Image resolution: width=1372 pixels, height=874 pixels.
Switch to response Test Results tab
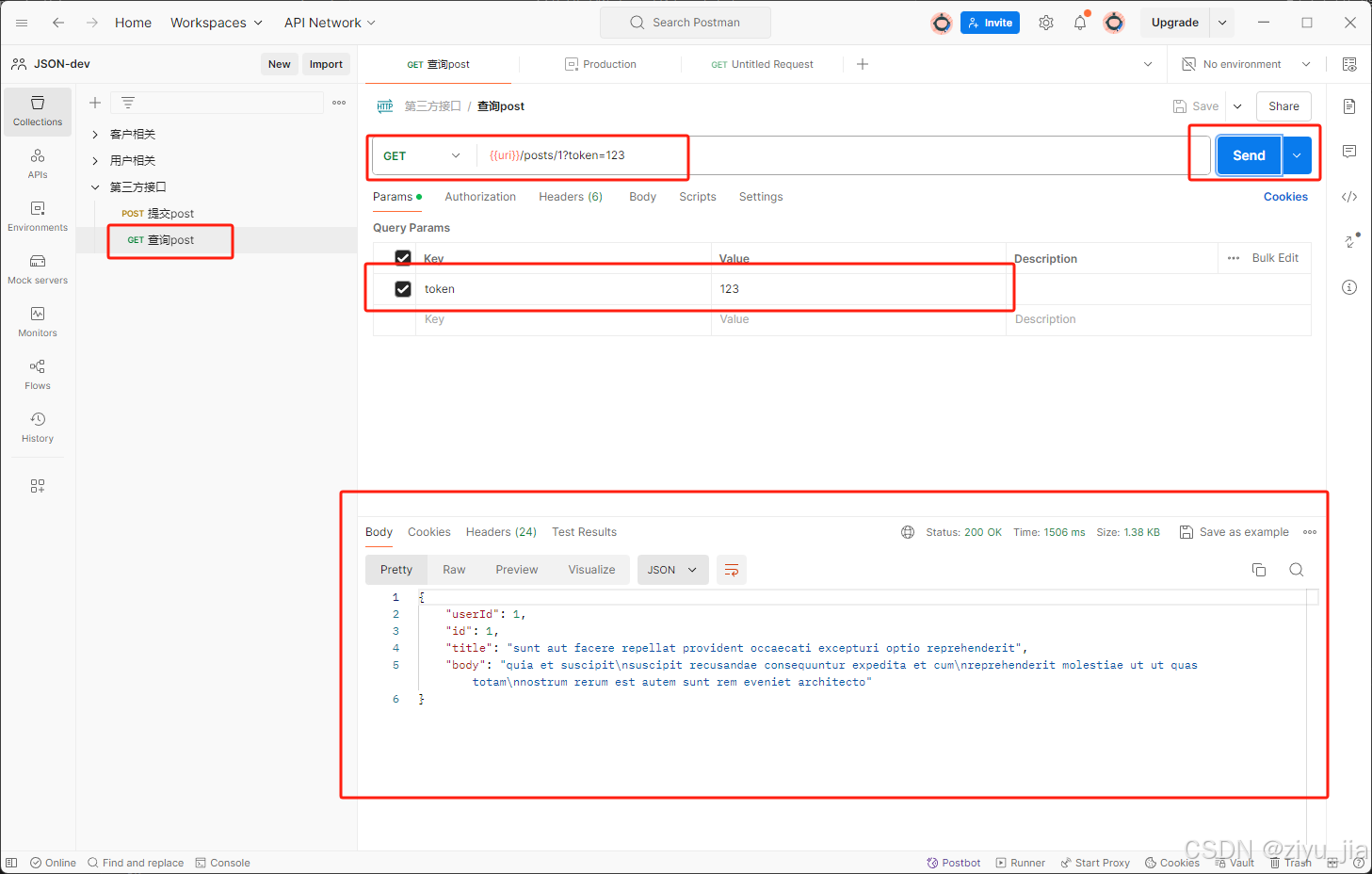[x=584, y=532]
